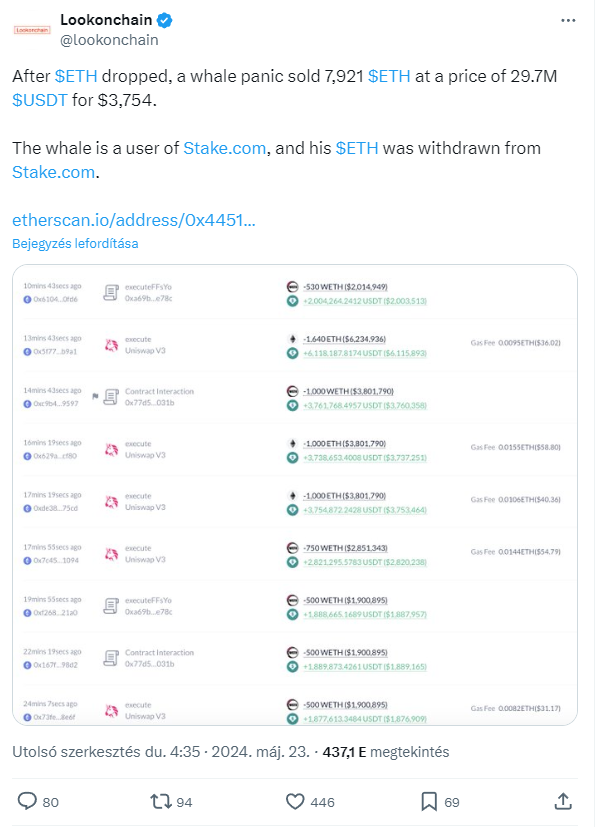Like the tweet with heart icon

point(295,802)
